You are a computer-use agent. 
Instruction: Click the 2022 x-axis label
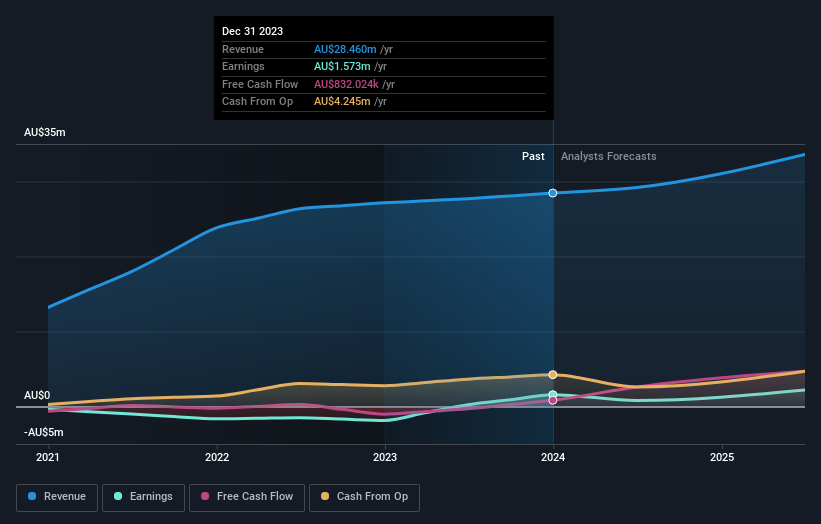217,458
